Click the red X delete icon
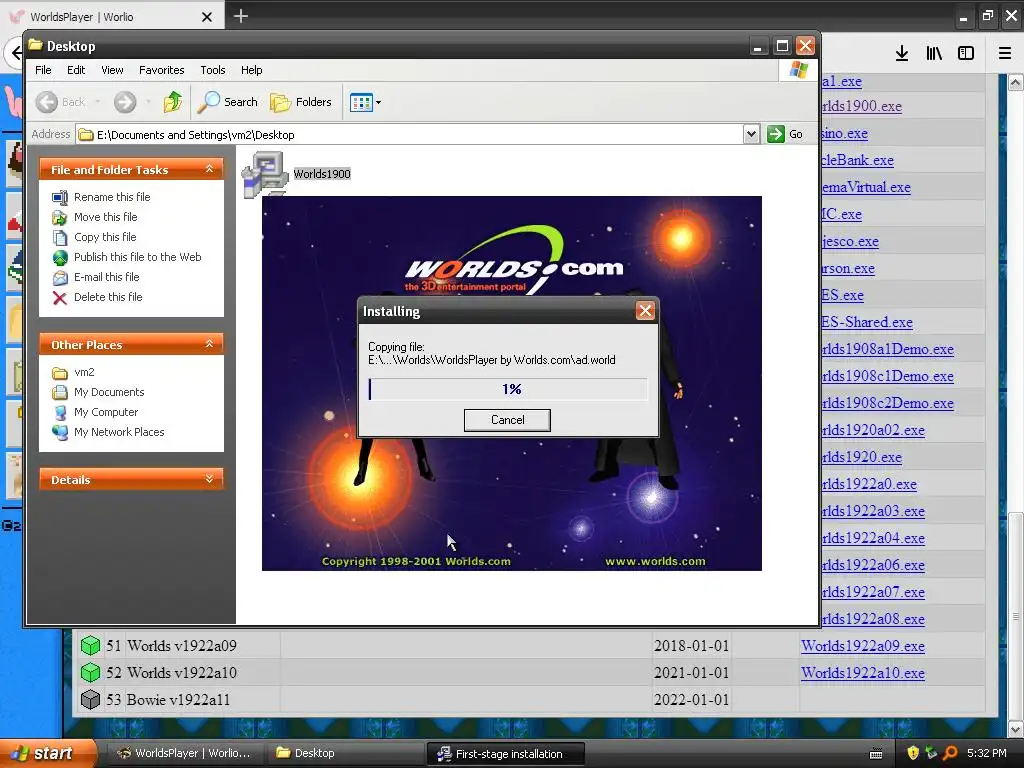This screenshot has height=768, width=1024. 59,298
